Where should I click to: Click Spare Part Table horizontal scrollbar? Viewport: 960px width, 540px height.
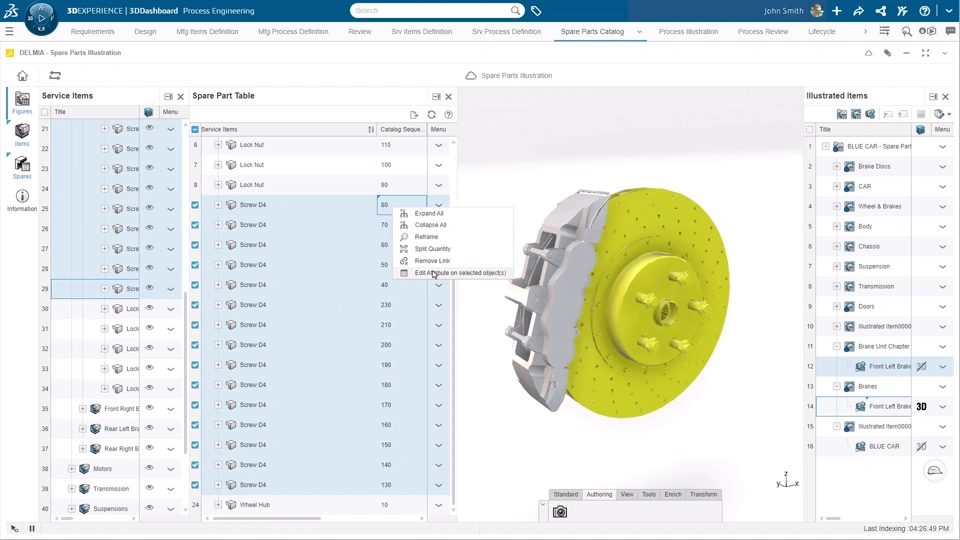click(x=266, y=519)
